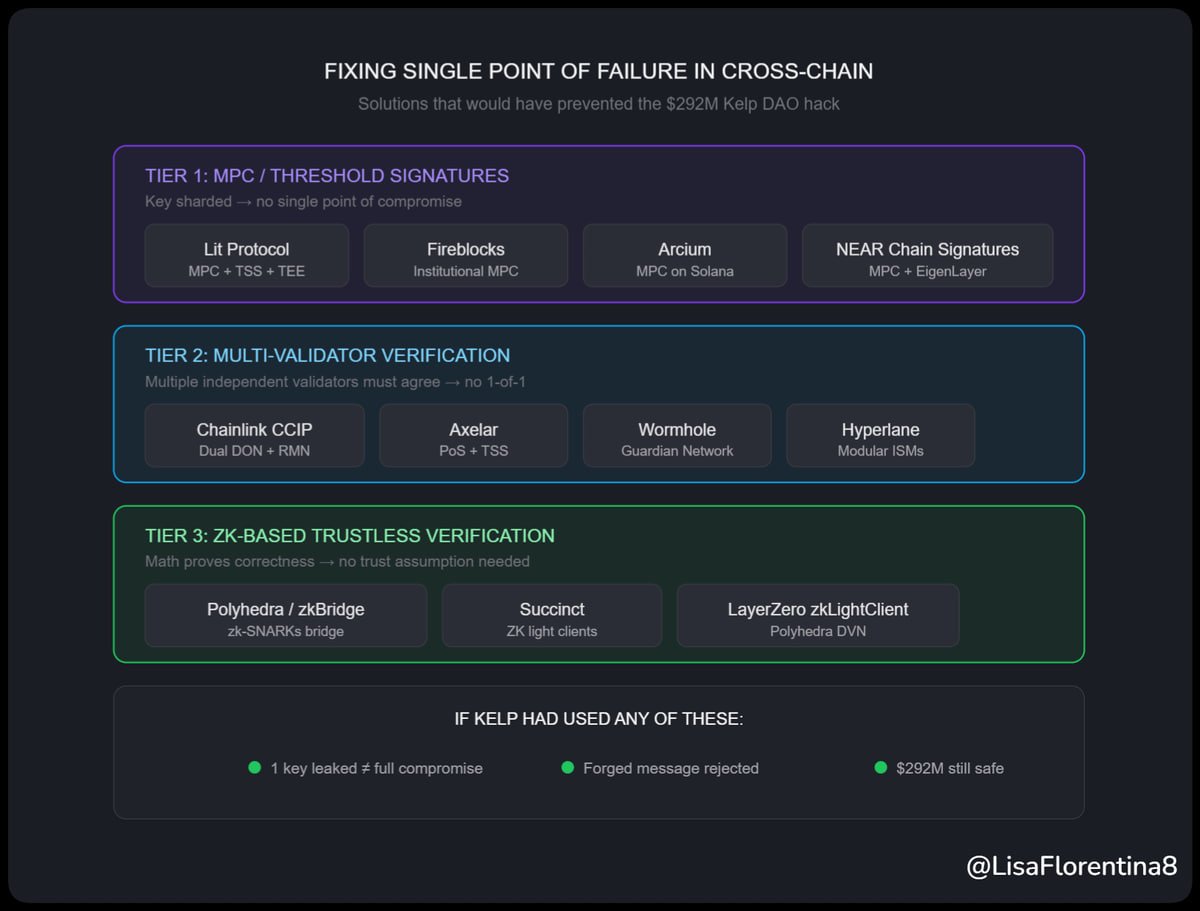1200x911 pixels.
Task: Click the main title 'Fixing Single Point of Failure'
Action: (x=598, y=72)
